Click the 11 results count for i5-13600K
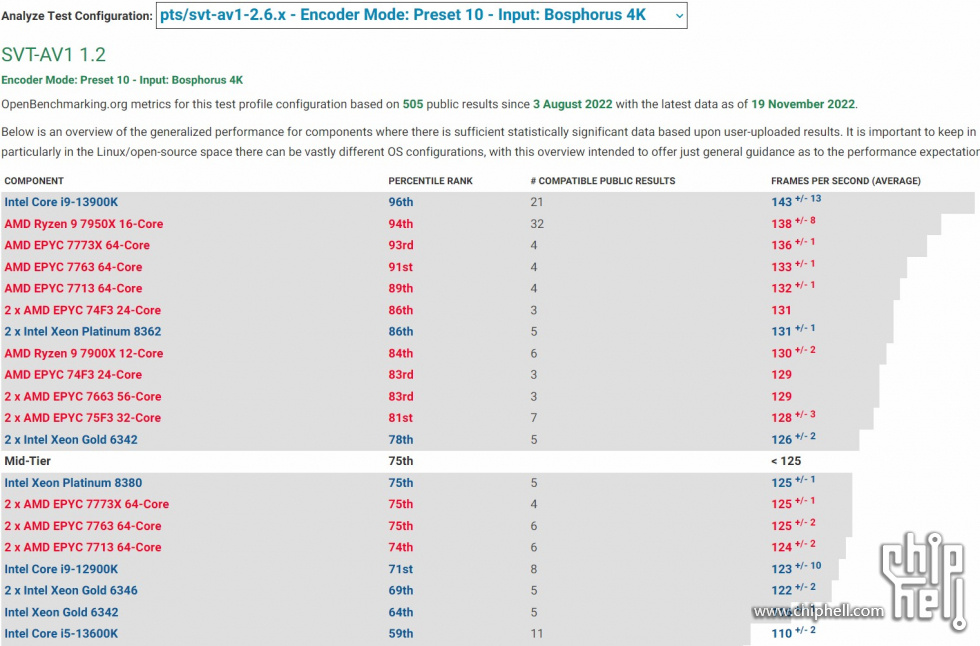The width and height of the screenshot is (980, 646). [x=537, y=633]
